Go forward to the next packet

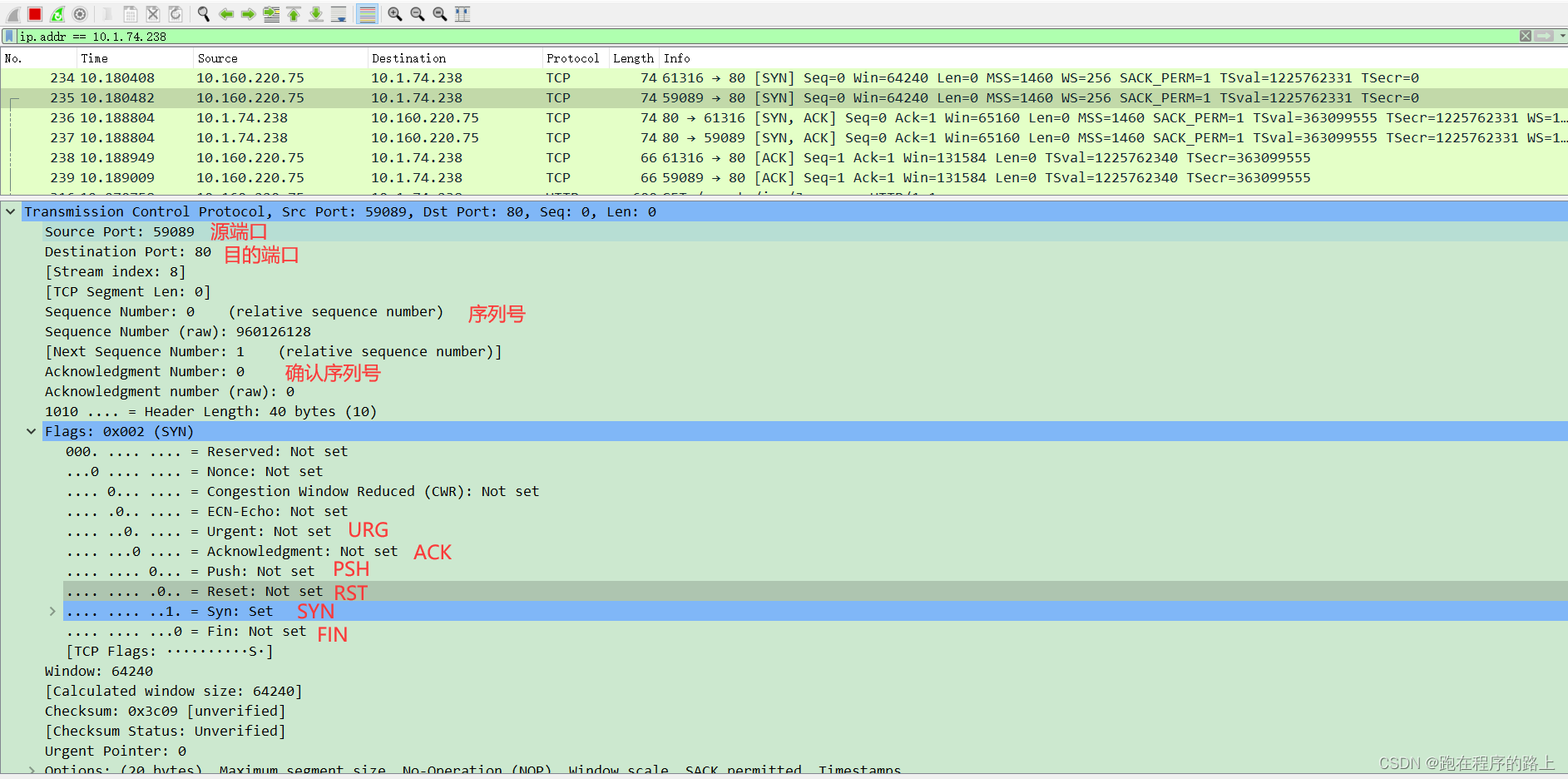(249, 14)
